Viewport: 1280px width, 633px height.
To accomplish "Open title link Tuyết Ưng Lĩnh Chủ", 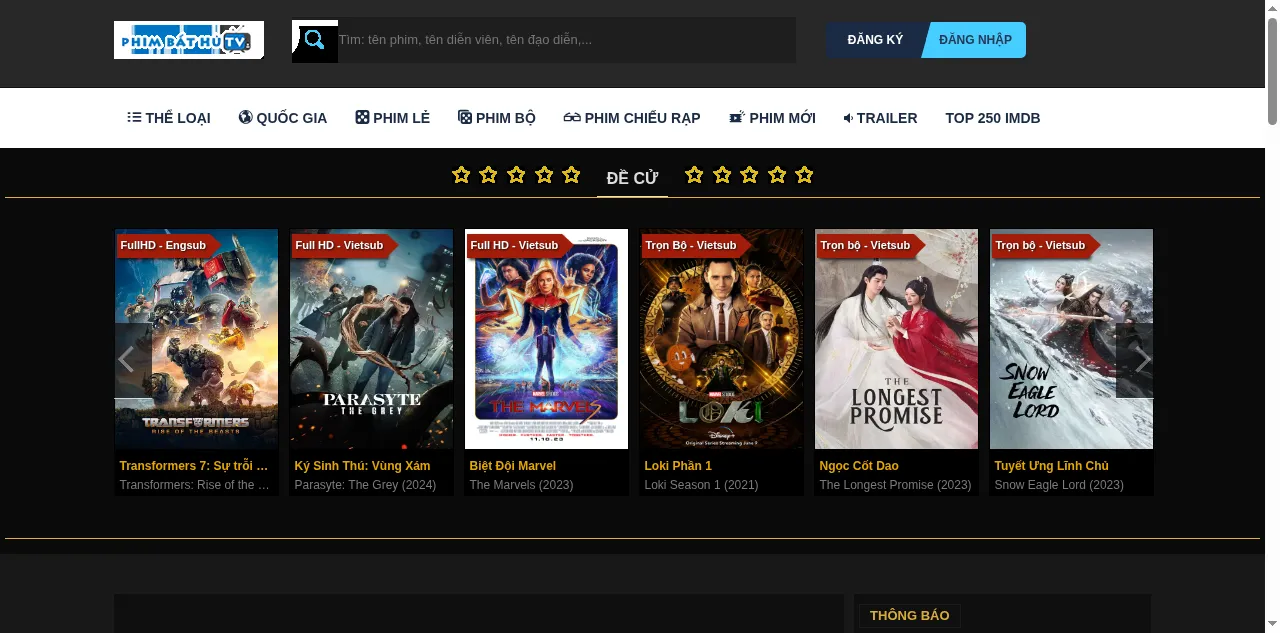I will click(1051, 466).
